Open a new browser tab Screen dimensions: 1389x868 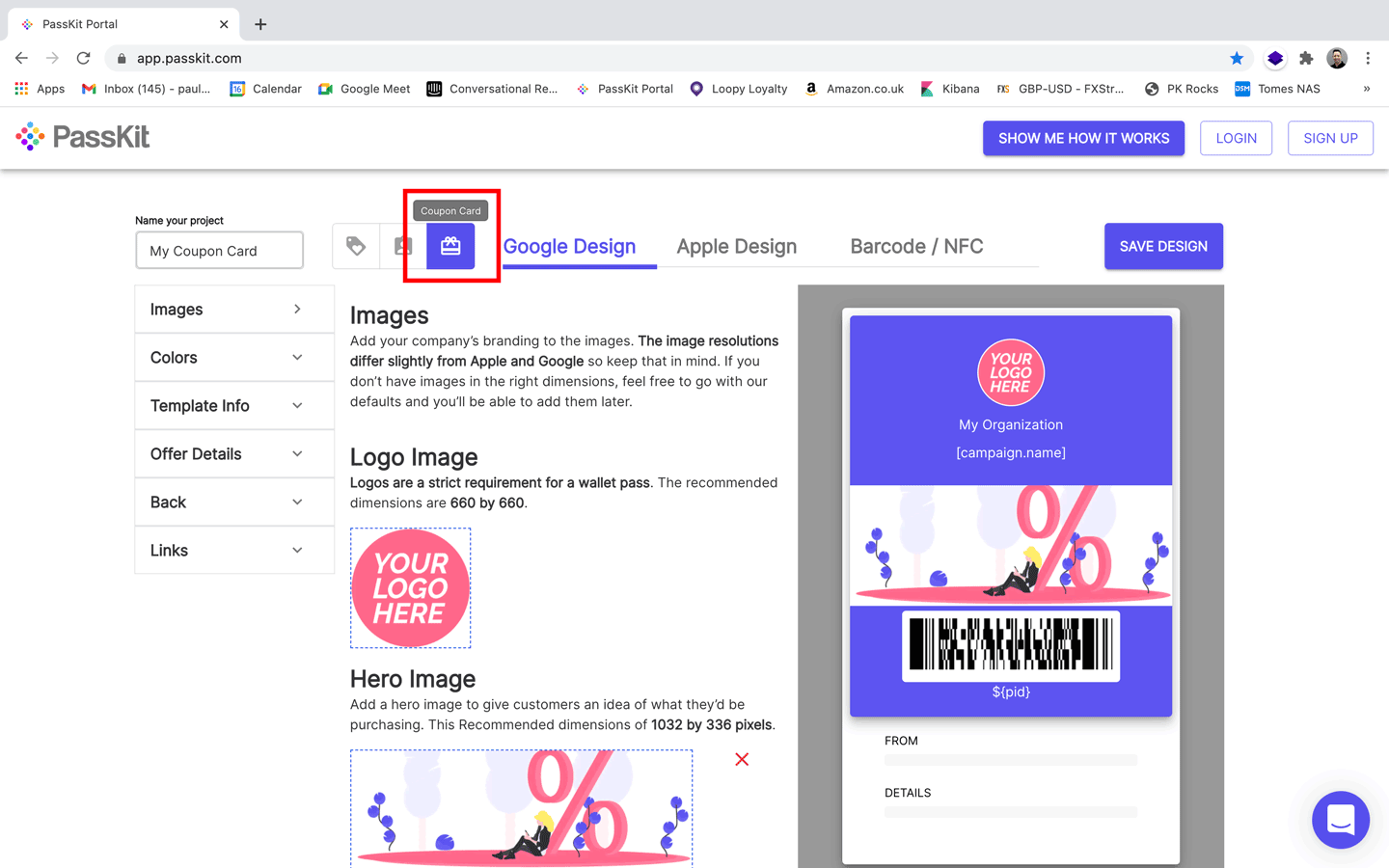(x=260, y=24)
